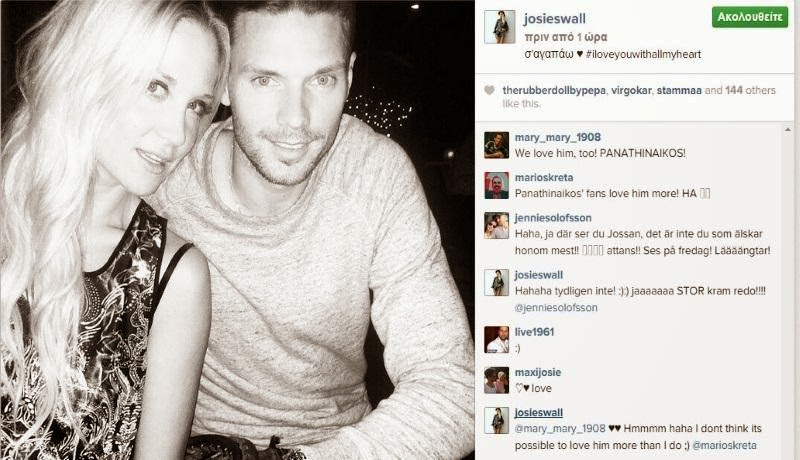The width and height of the screenshot is (800, 460).
Task: Open live1961 commenter avatar
Action: pyautogui.click(x=496, y=340)
